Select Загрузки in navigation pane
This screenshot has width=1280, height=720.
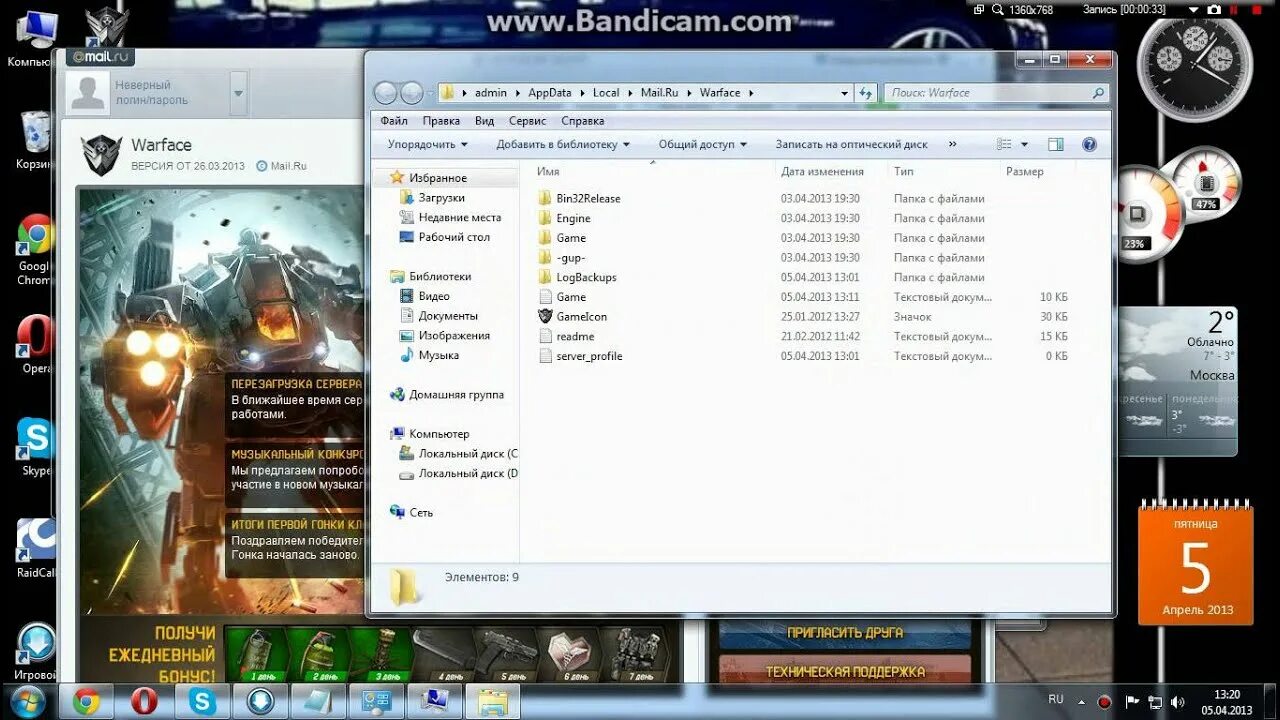441,198
